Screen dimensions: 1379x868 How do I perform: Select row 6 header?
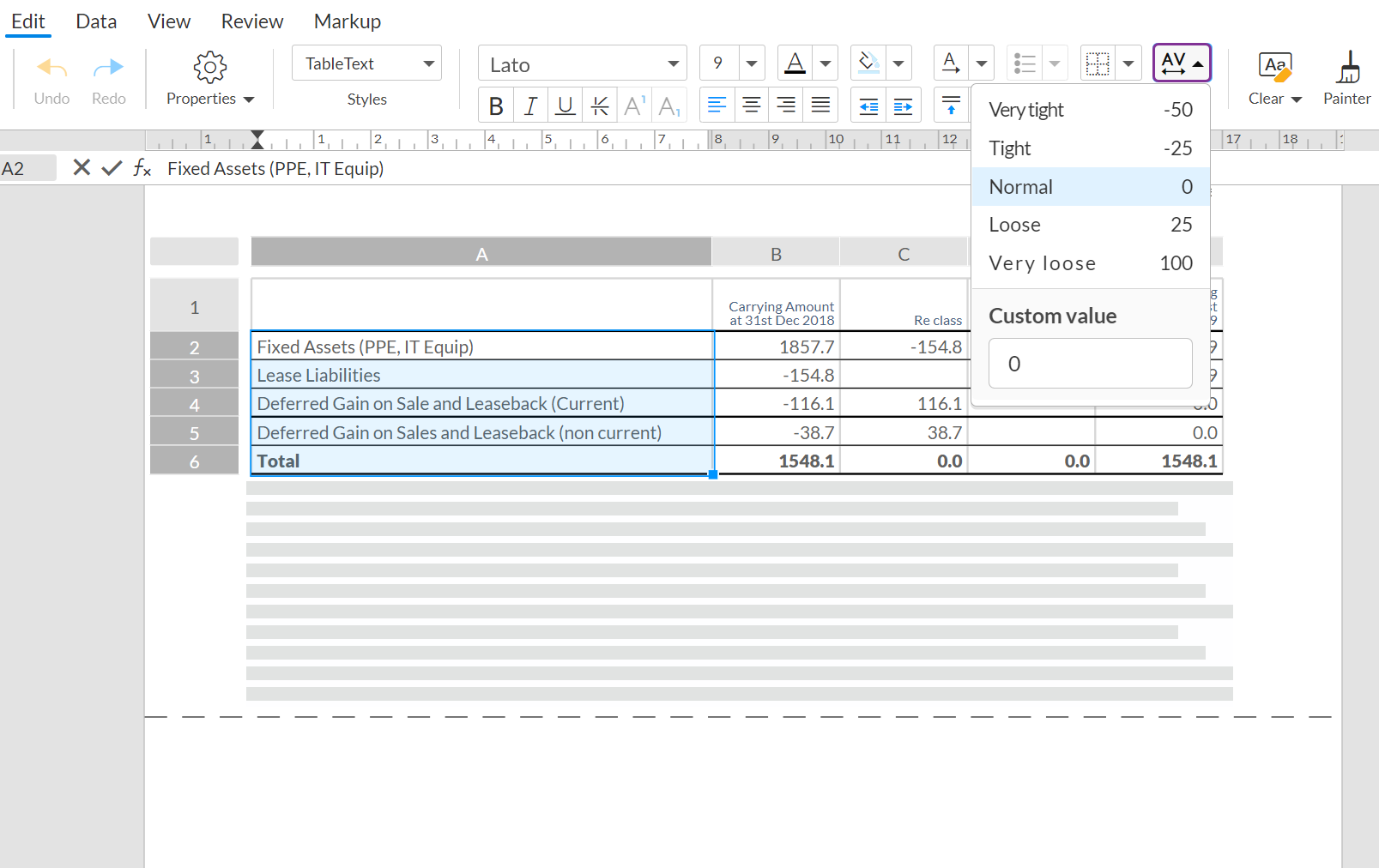[x=195, y=461]
